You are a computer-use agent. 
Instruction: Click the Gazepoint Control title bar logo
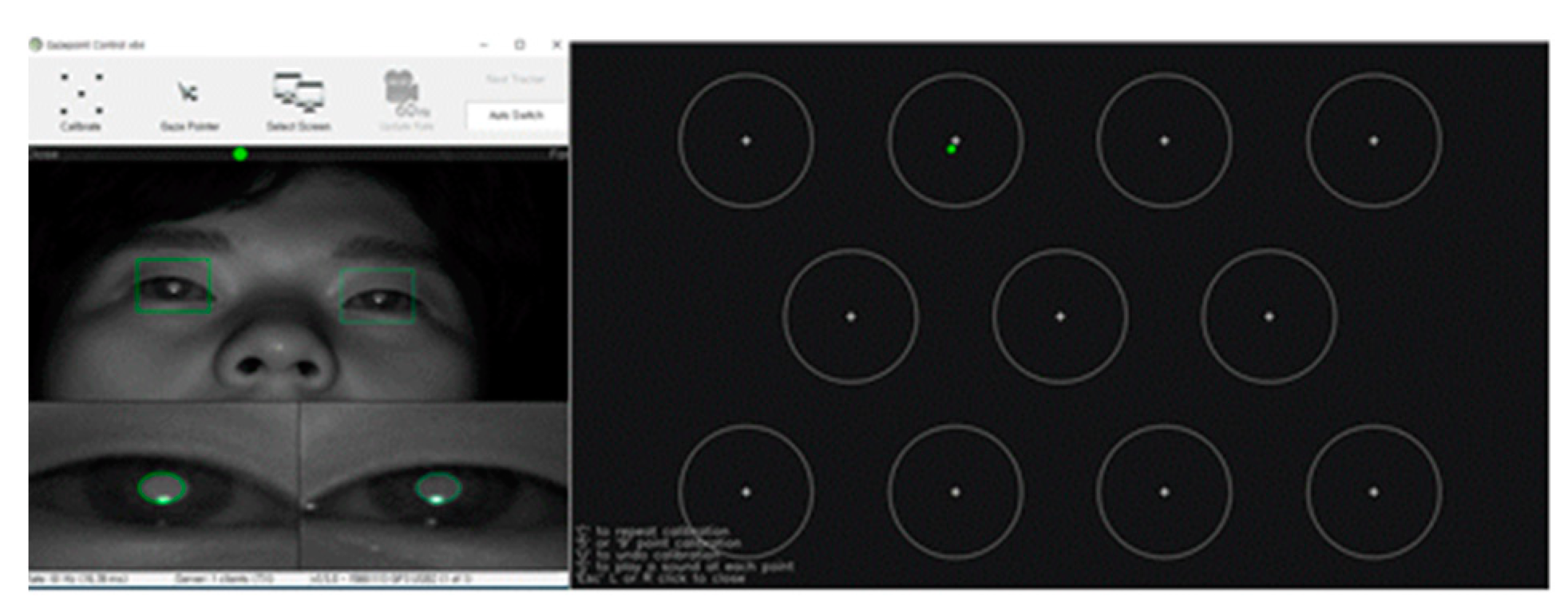point(36,45)
